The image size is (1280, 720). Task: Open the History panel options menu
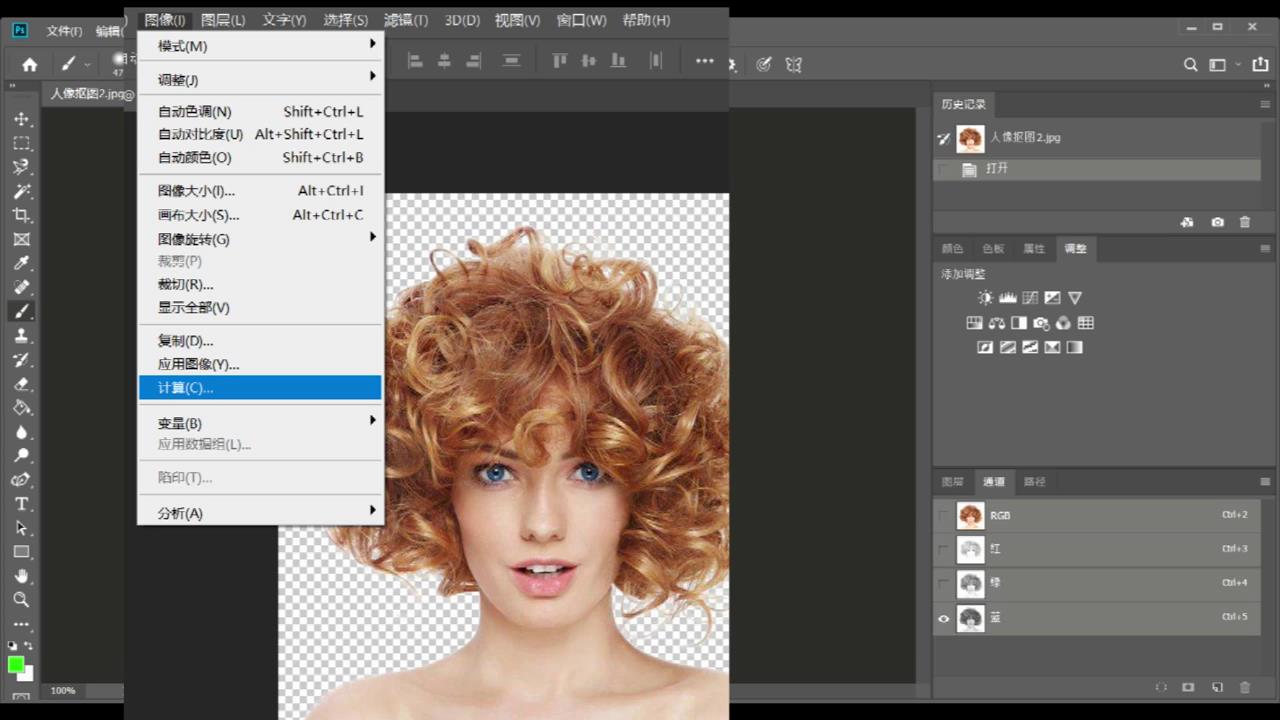(1265, 104)
